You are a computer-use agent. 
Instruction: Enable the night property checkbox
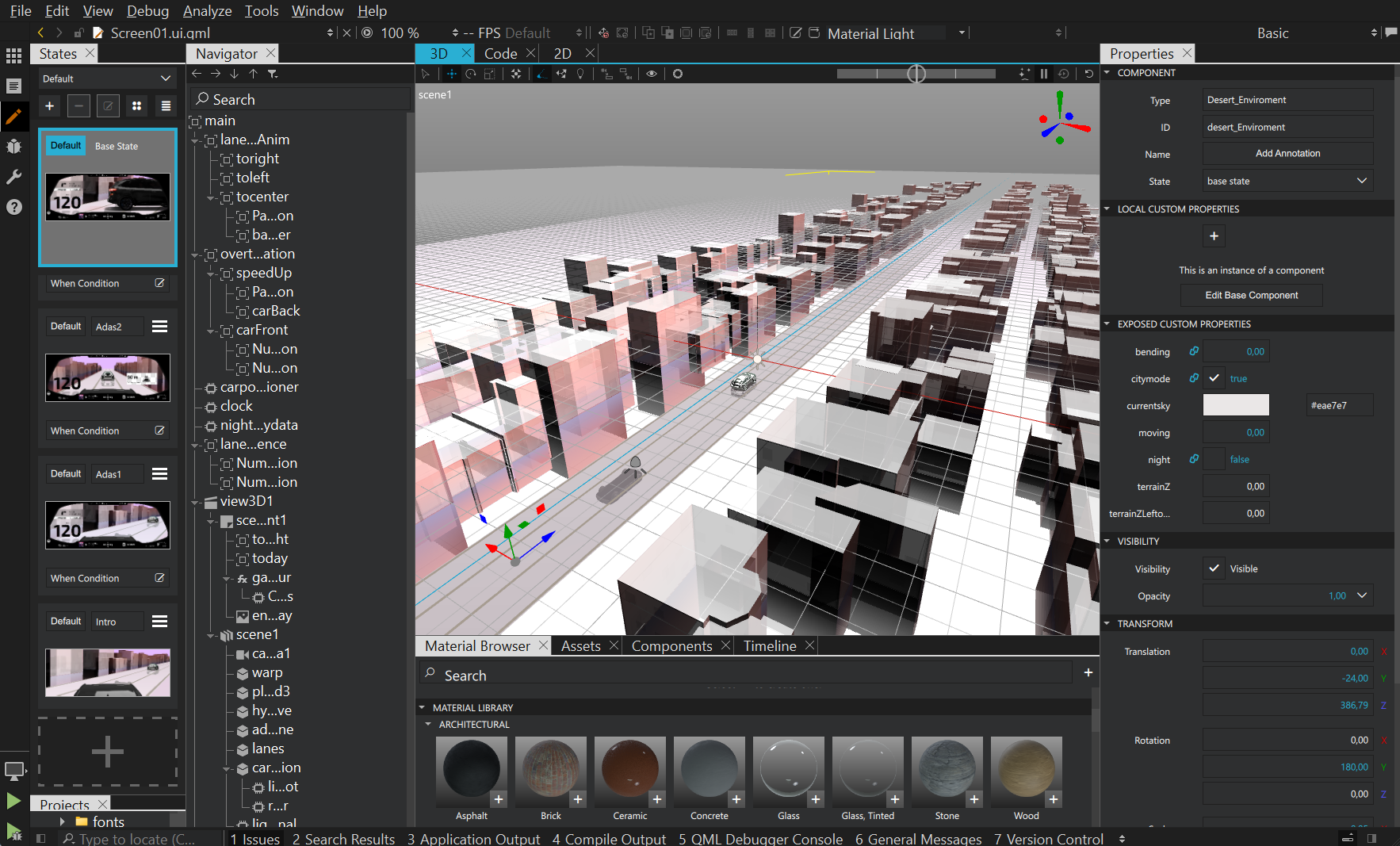[1214, 459]
